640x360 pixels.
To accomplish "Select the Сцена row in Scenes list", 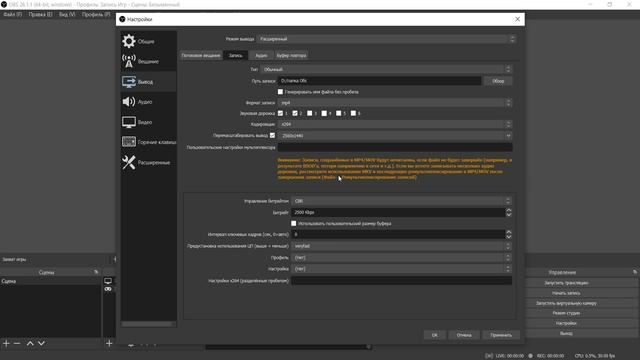I will point(51,281).
